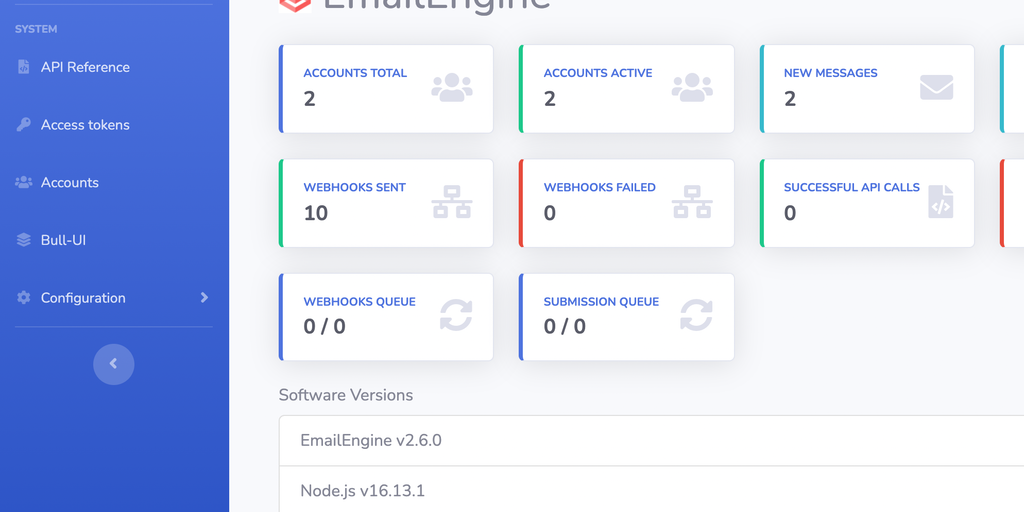Click the New Messages card
1024x512 pixels.
(867, 89)
